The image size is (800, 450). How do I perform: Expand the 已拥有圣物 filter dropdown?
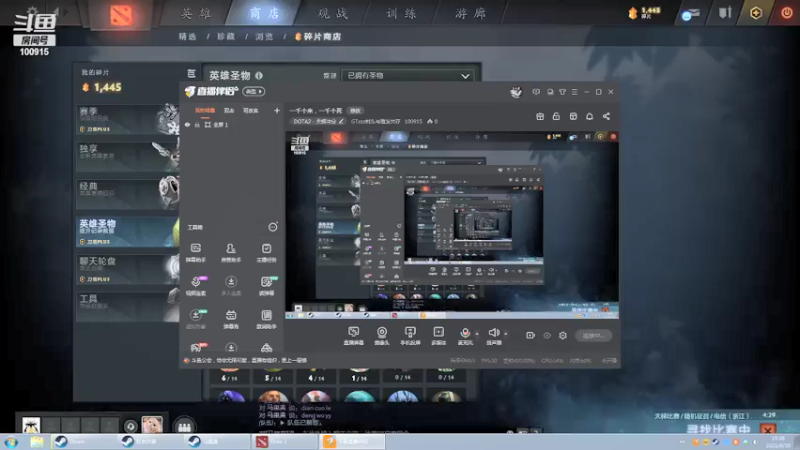(x=407, y=76)
